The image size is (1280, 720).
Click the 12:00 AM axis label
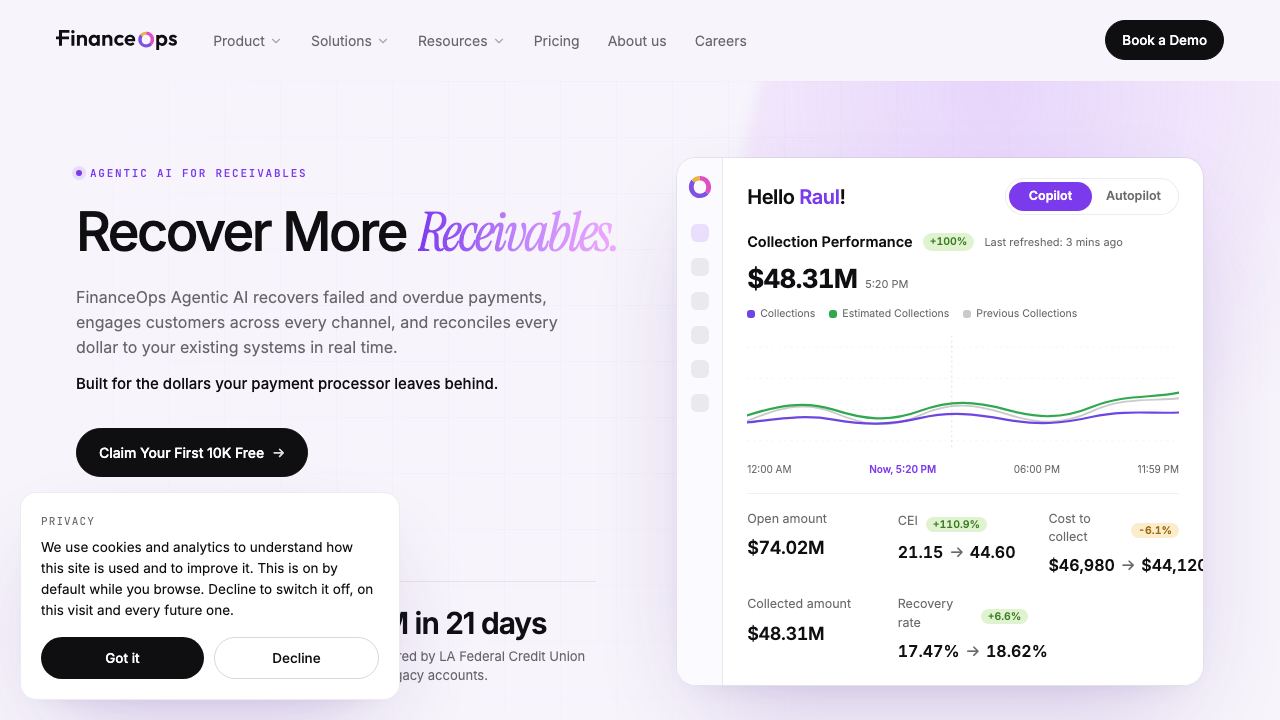pos(769,469)
